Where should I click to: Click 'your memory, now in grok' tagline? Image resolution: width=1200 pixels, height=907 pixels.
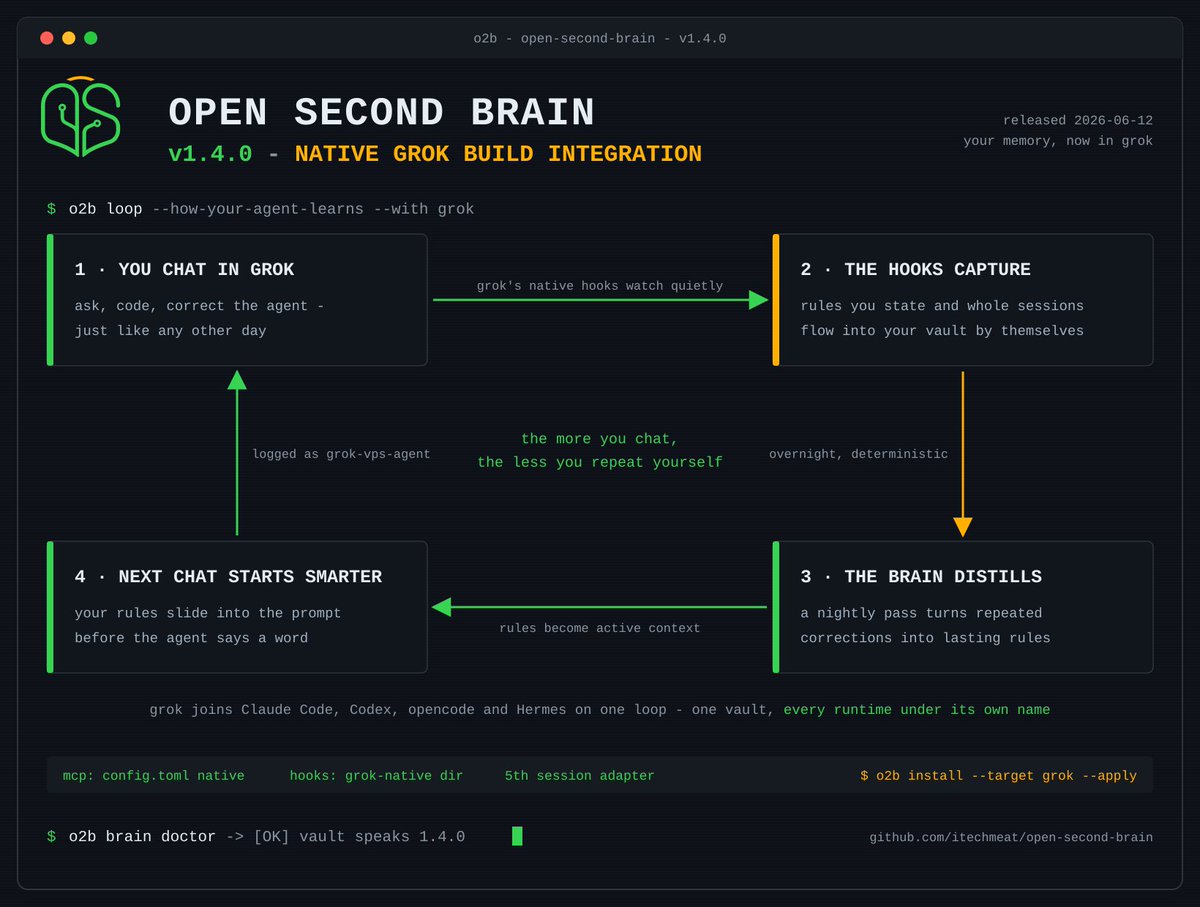point(1058,141)
